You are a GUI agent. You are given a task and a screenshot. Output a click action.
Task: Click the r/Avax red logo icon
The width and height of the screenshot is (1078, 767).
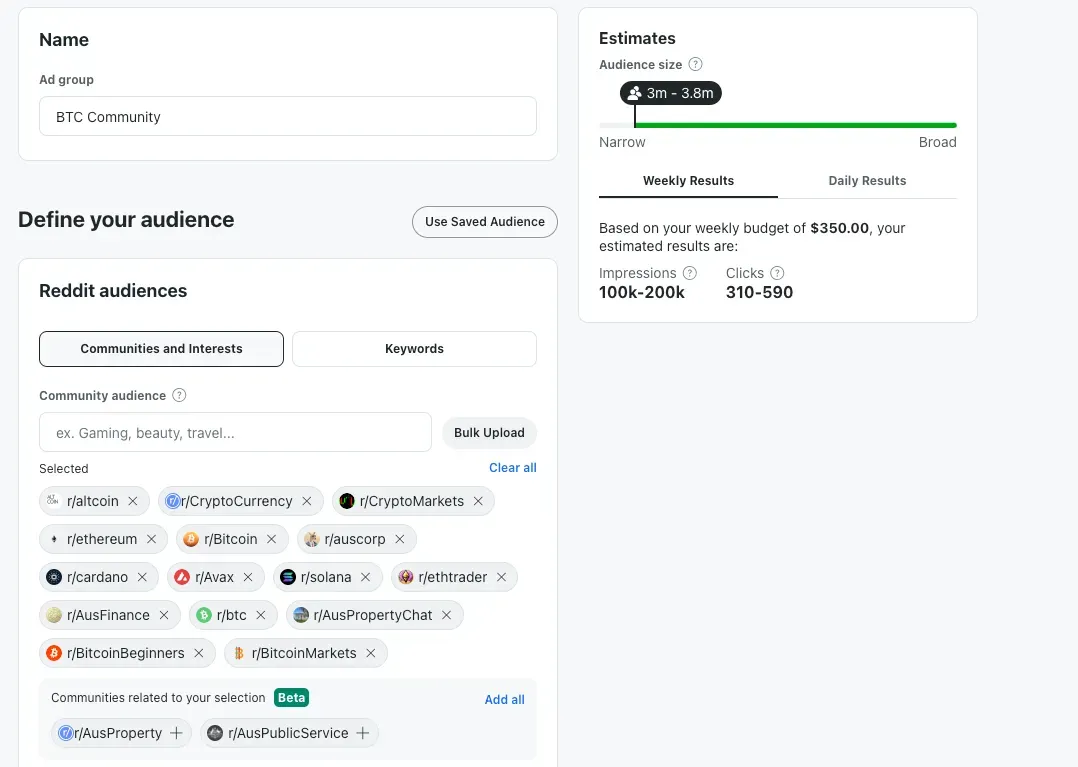pos(182,577)
